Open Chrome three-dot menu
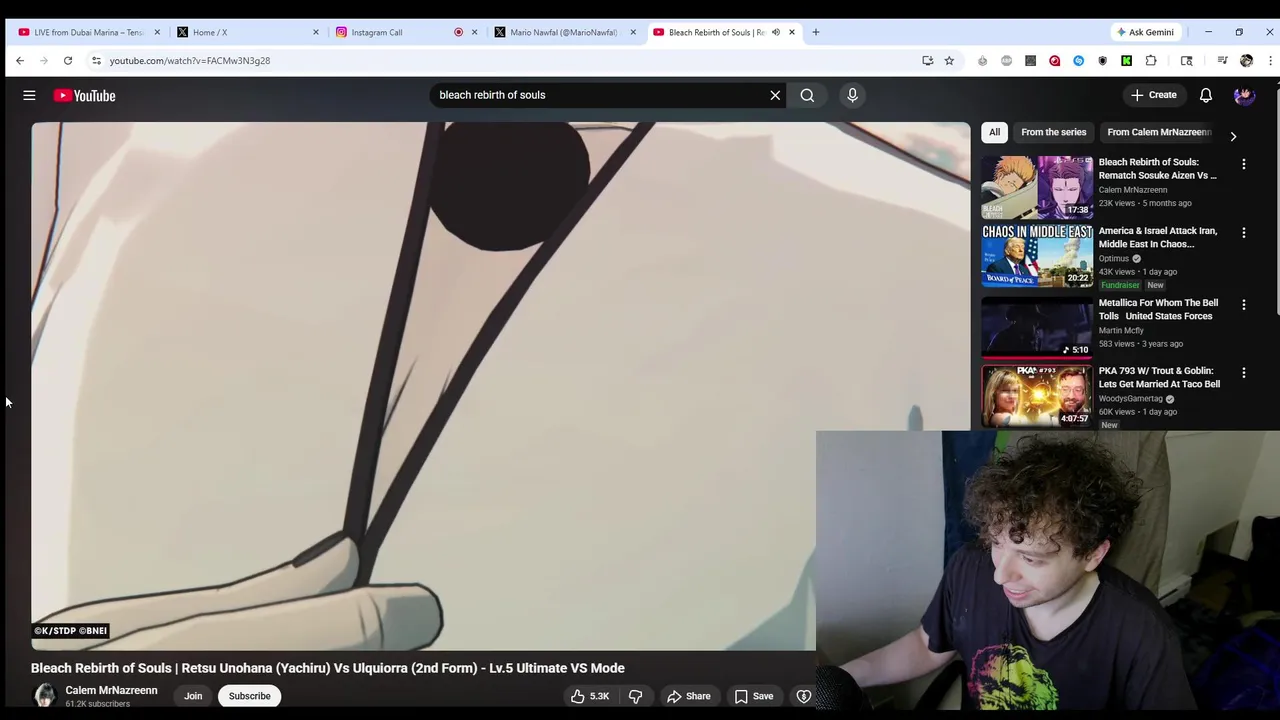Screen dimensions: 1280x720 [1270, 61]
